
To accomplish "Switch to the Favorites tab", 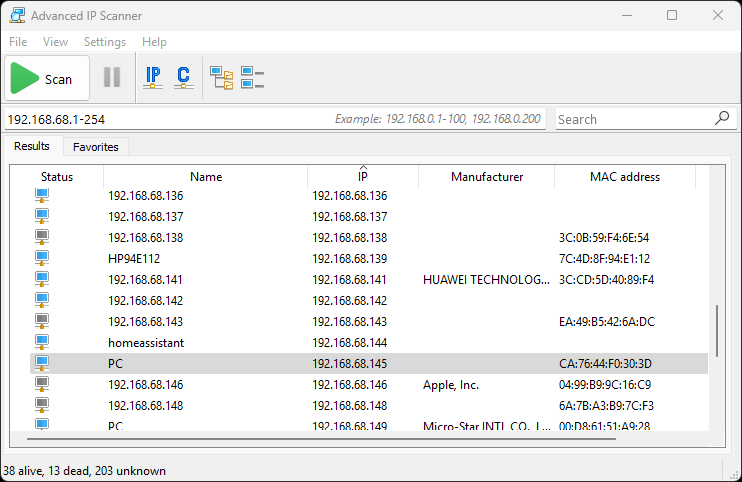I will (96, 147).
